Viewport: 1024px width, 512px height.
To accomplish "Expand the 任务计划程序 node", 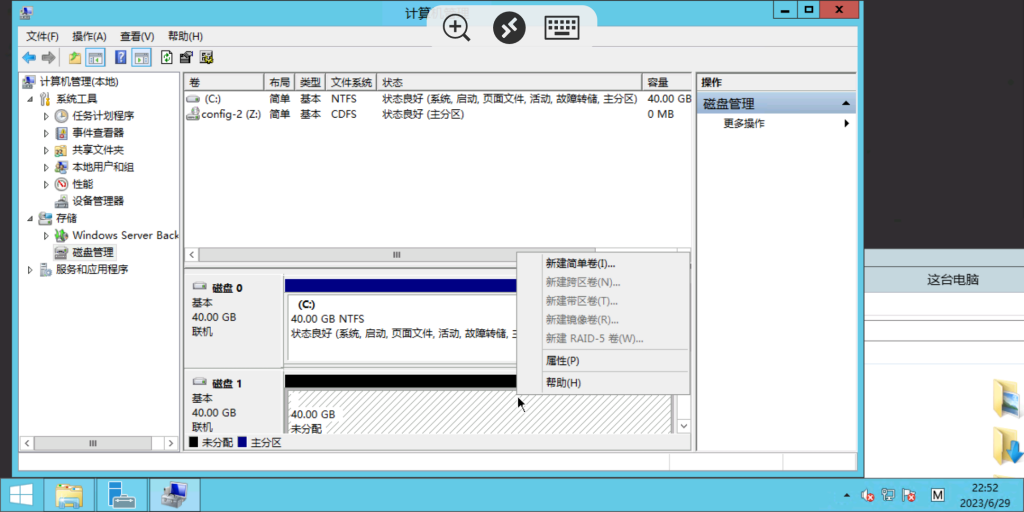I will pos(46,116).
